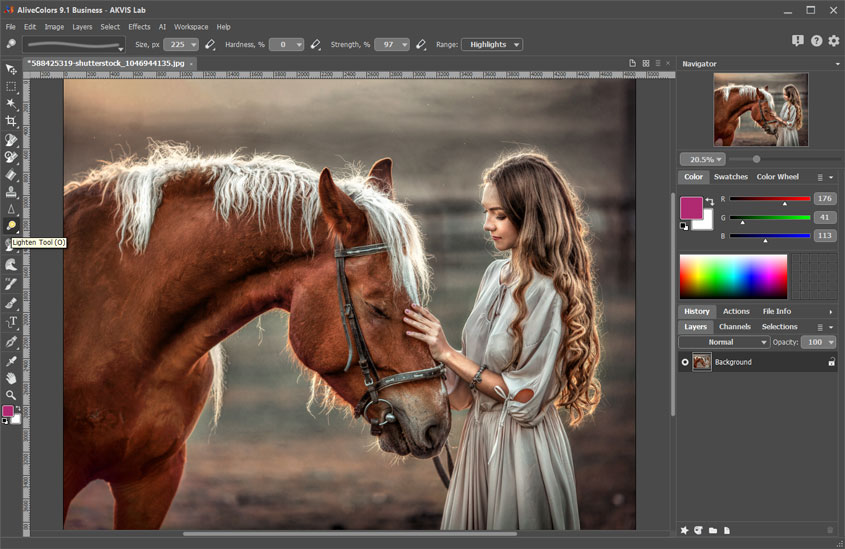
Task: Swap foreground and background colors in Color panel
Action: (x=709, y=201)
